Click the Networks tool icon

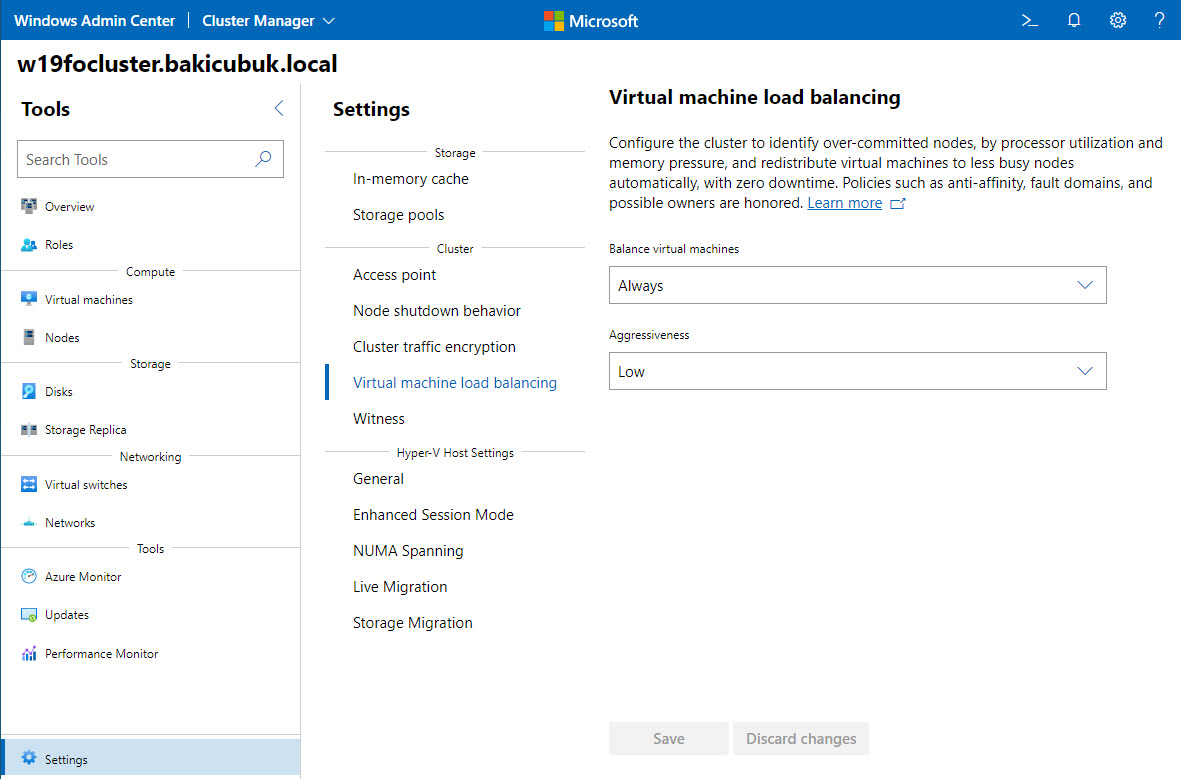29,523
